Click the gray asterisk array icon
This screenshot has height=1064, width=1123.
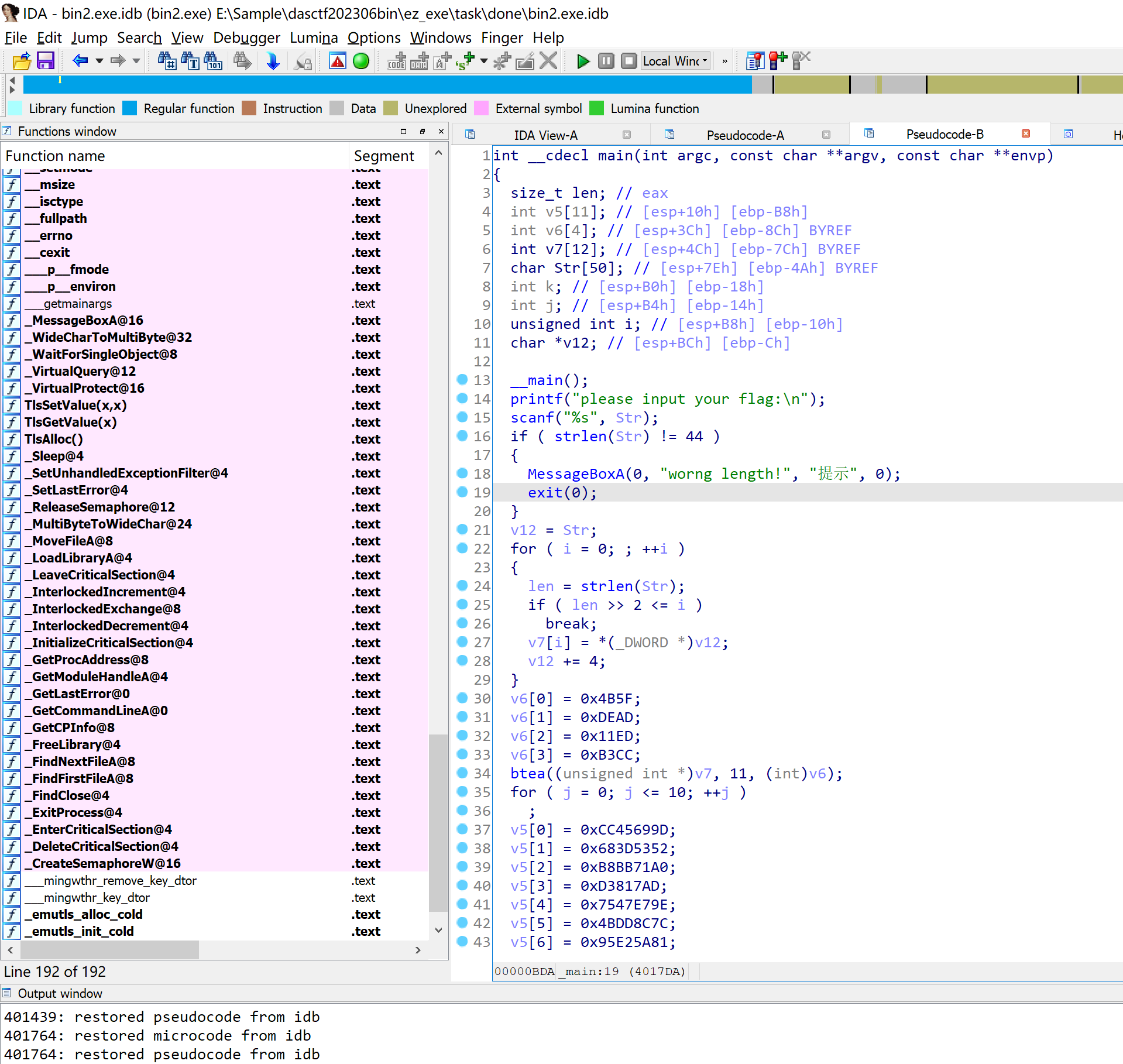(x=502, y=61)
